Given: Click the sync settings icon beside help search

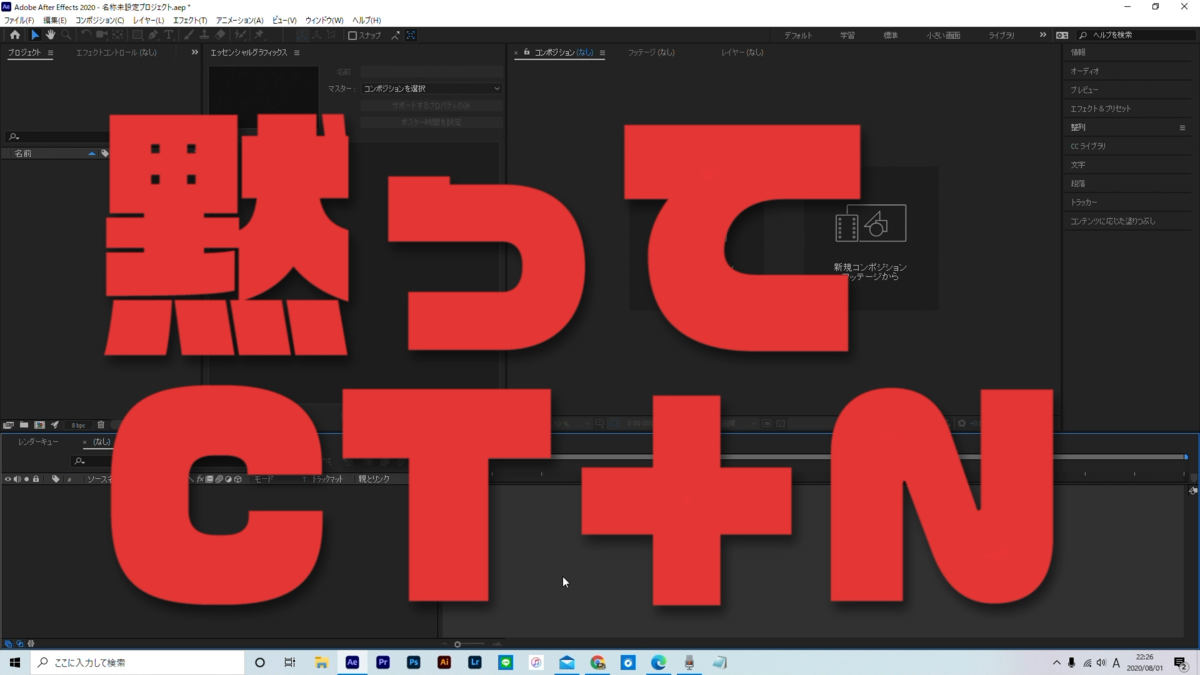Looking at the screenshot, I should pos(1062,35).
